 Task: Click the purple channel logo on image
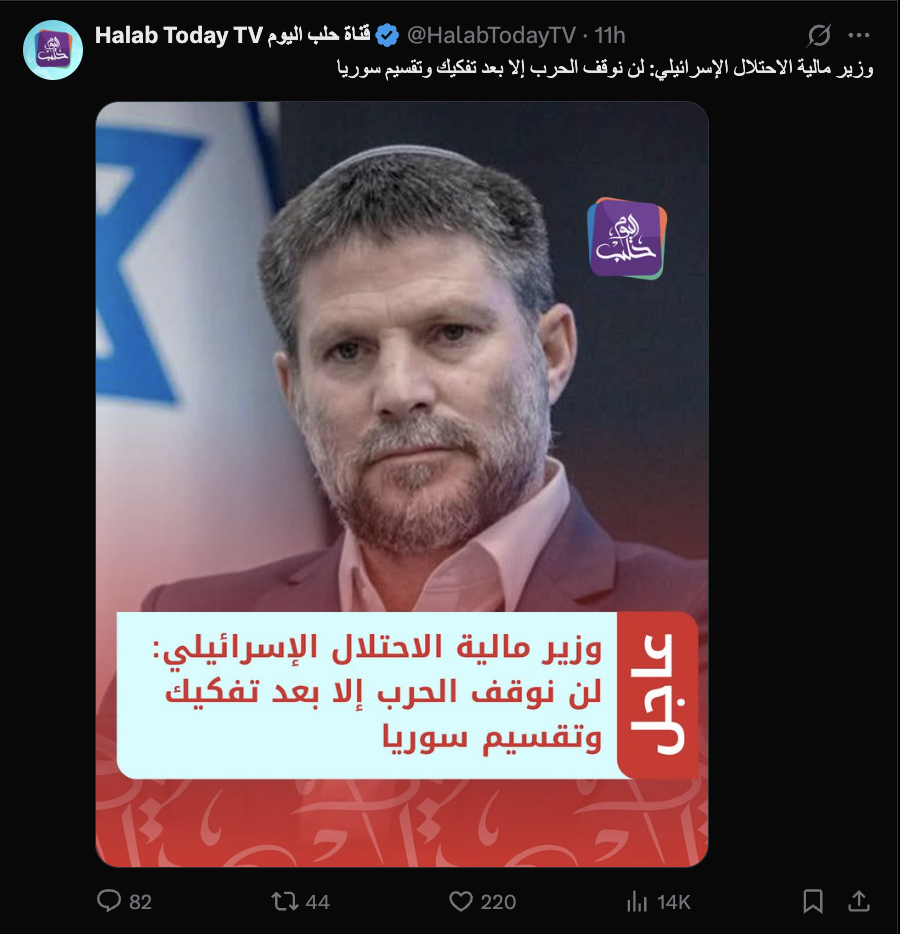[x=627, y=238]
